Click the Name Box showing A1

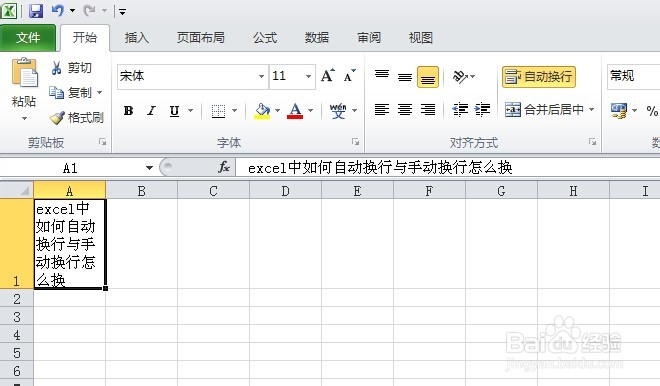(72, 168)
